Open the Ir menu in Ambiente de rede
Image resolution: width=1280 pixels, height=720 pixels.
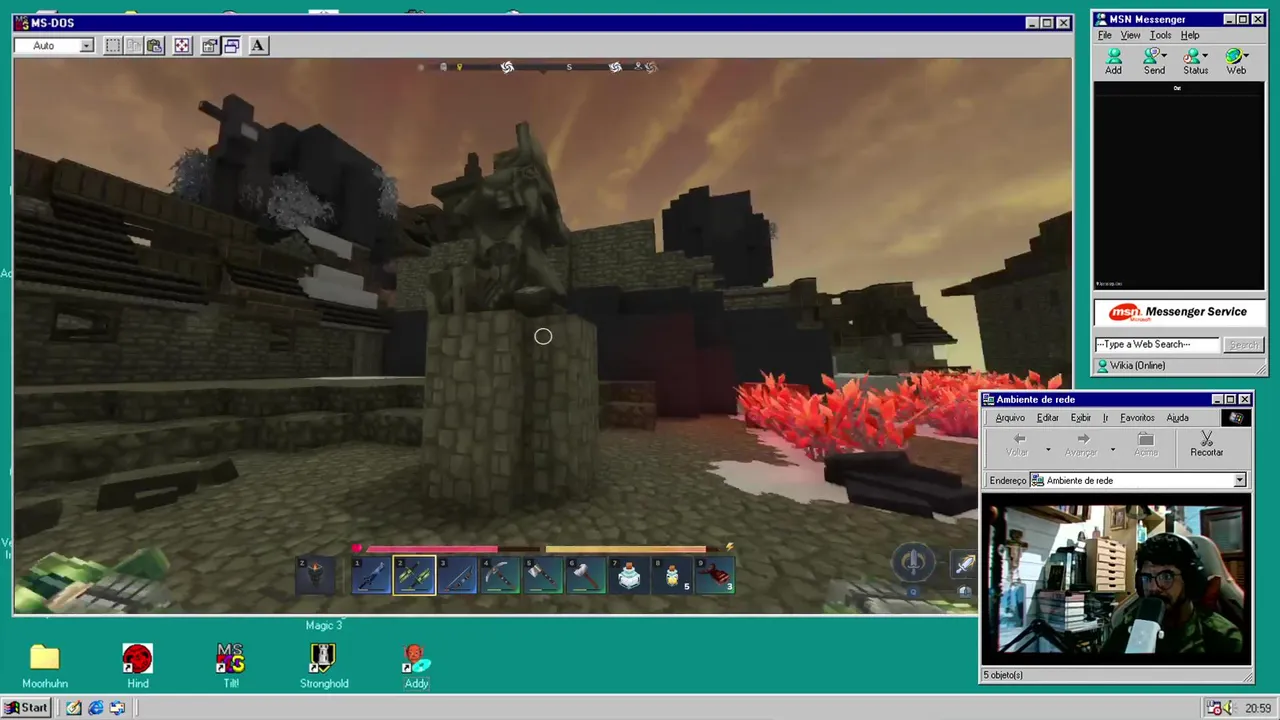point(1105,418)
